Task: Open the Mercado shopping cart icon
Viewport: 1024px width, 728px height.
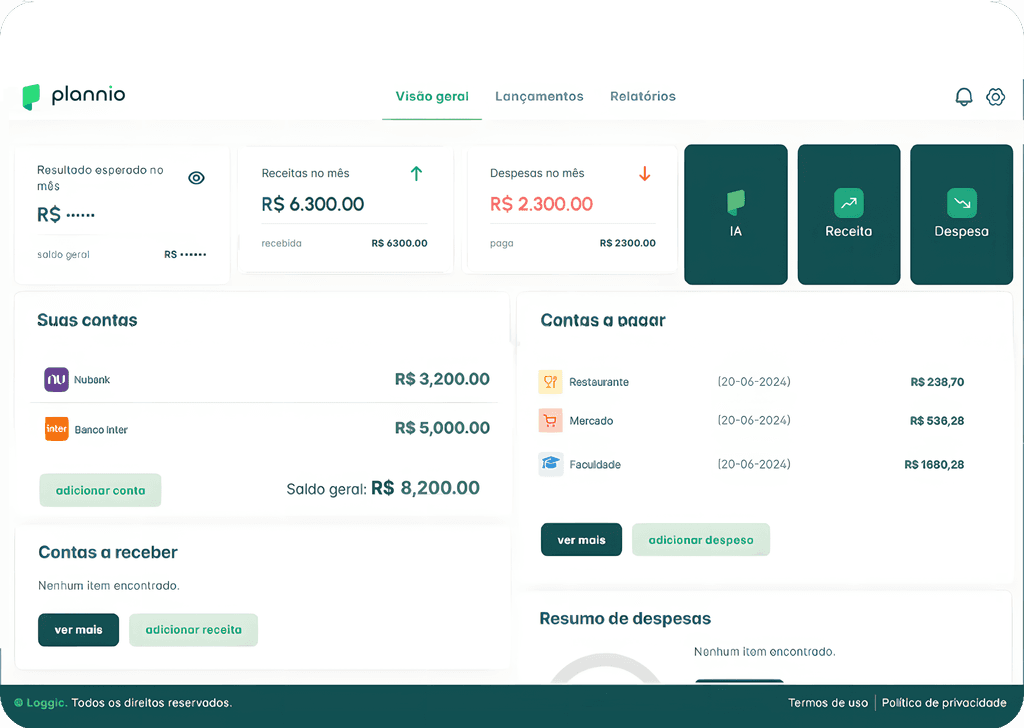Action: coord(550,420)
